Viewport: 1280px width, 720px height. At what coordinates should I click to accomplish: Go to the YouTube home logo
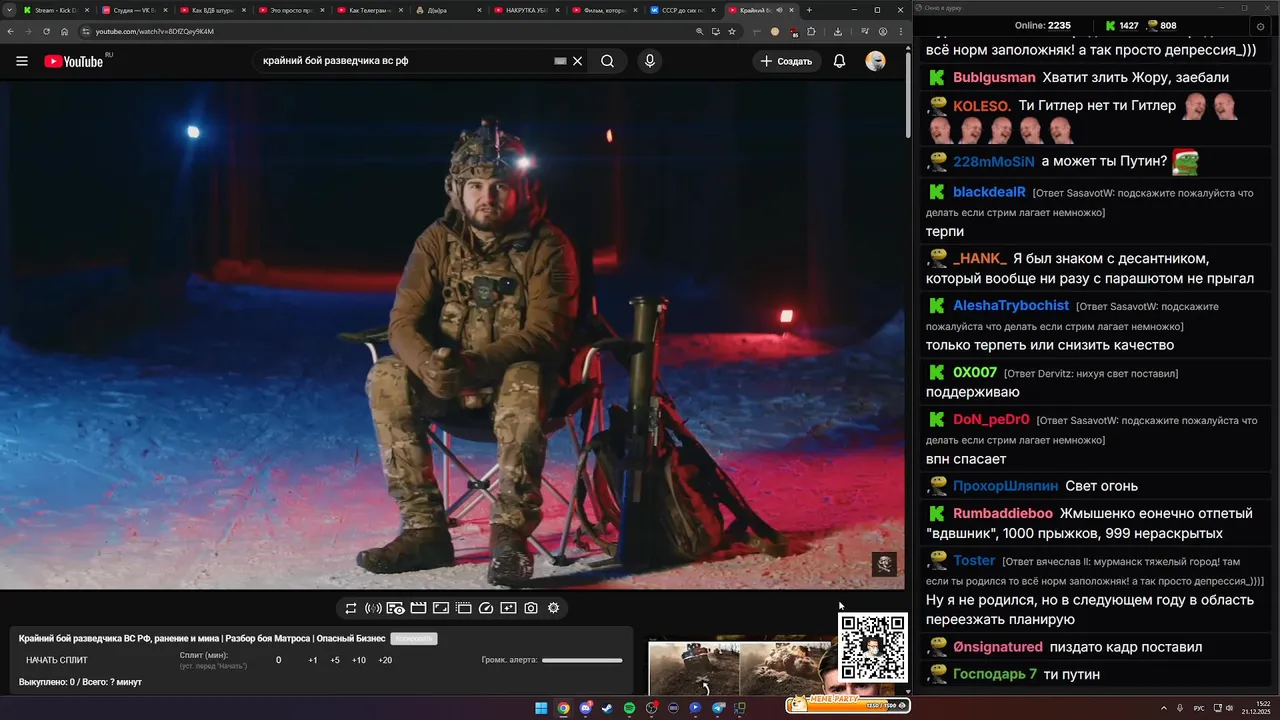[x=73, y=61]
